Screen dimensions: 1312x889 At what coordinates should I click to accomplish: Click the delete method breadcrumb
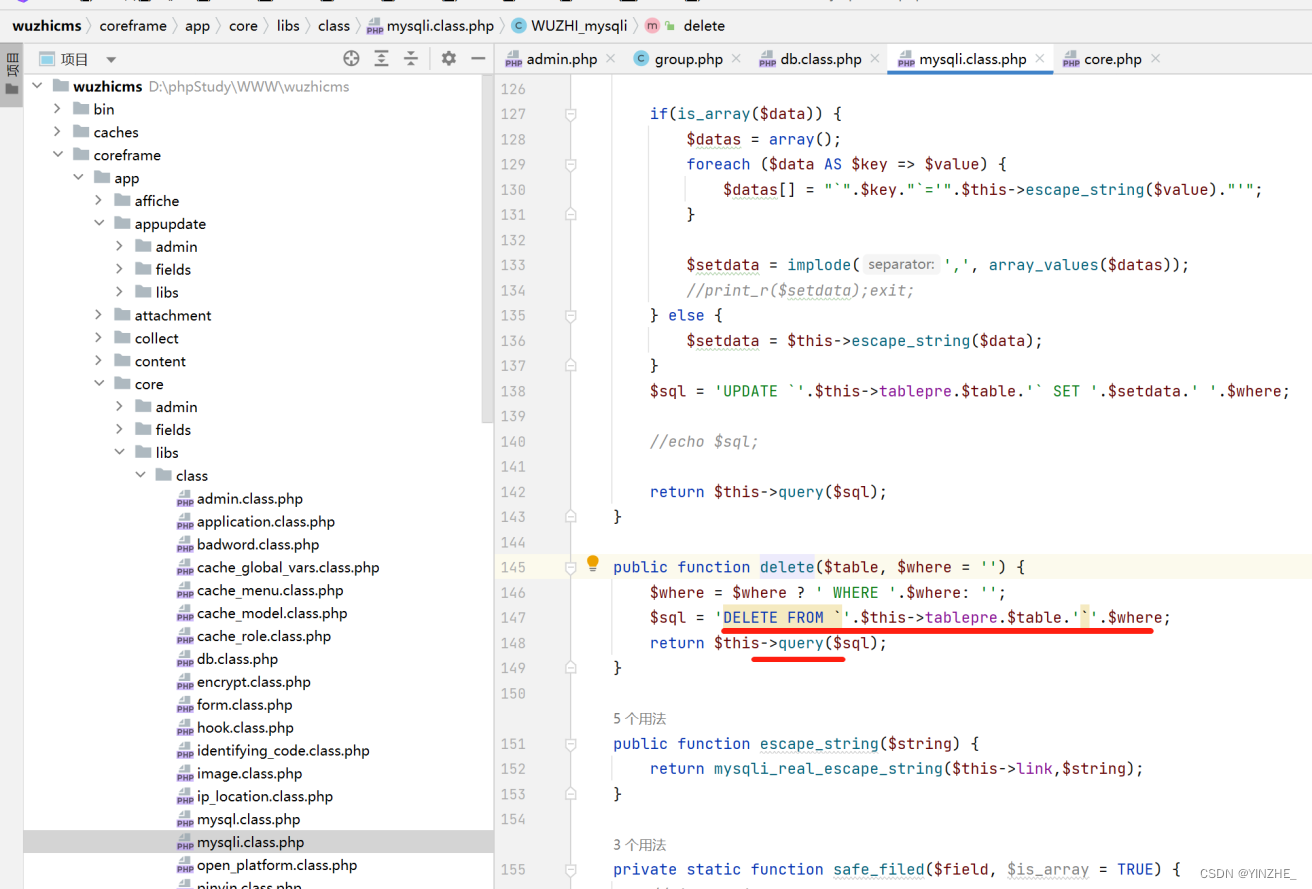704,26
